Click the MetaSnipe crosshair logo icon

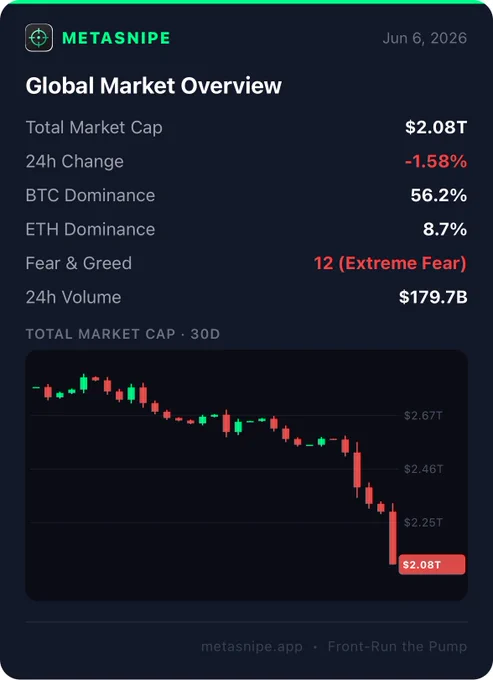pyautogui.click(x=39, y=38)
